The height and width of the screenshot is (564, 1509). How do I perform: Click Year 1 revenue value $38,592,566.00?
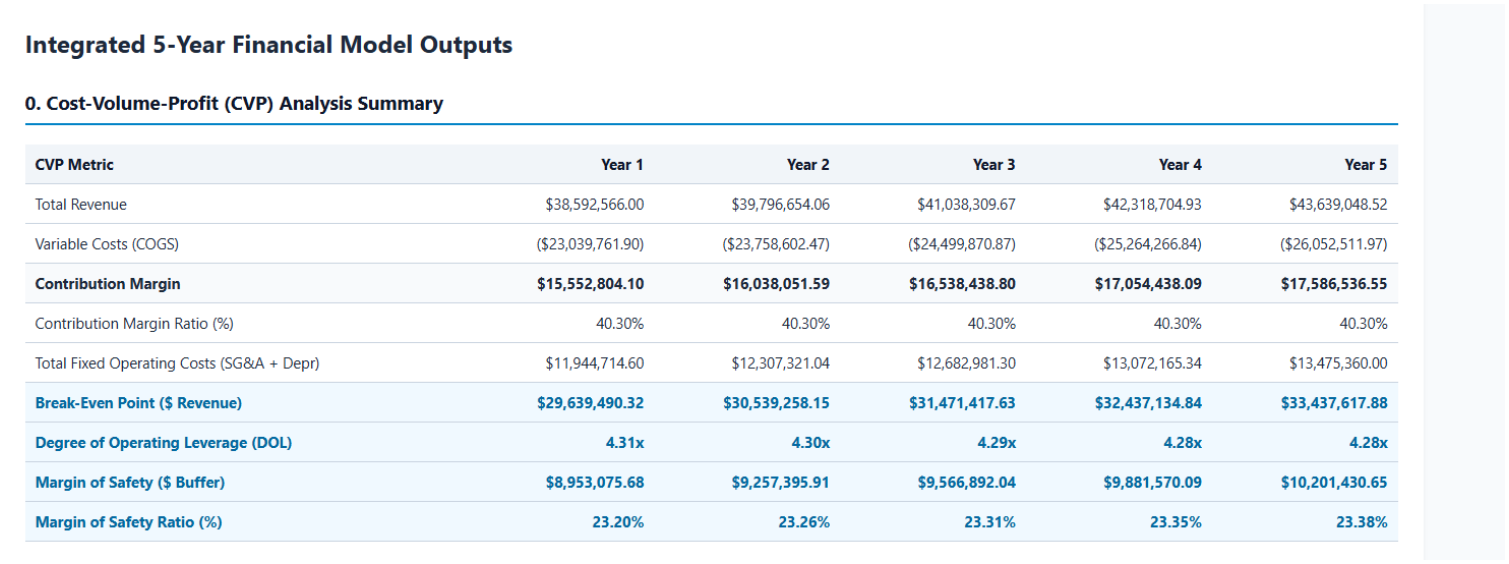pos(595,204)
